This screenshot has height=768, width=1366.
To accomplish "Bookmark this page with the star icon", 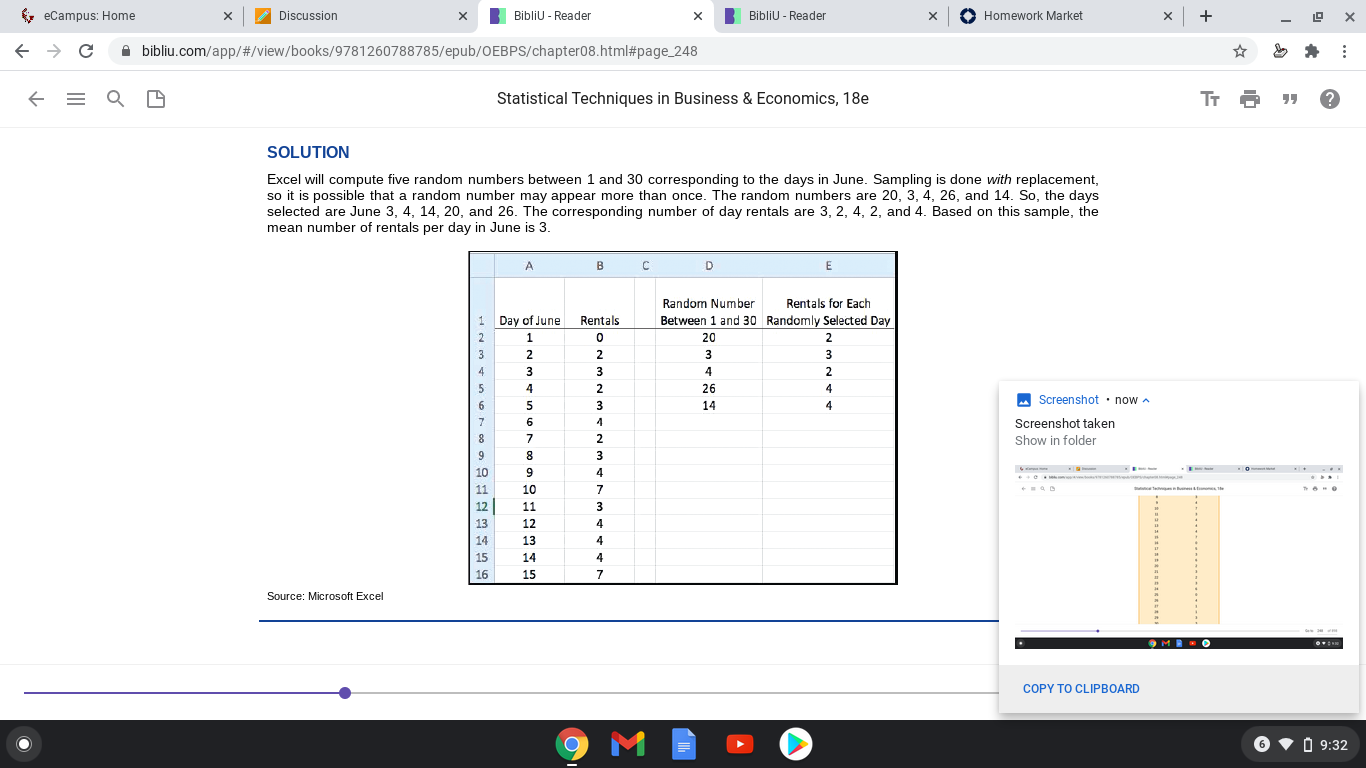I will (1240, 51).
